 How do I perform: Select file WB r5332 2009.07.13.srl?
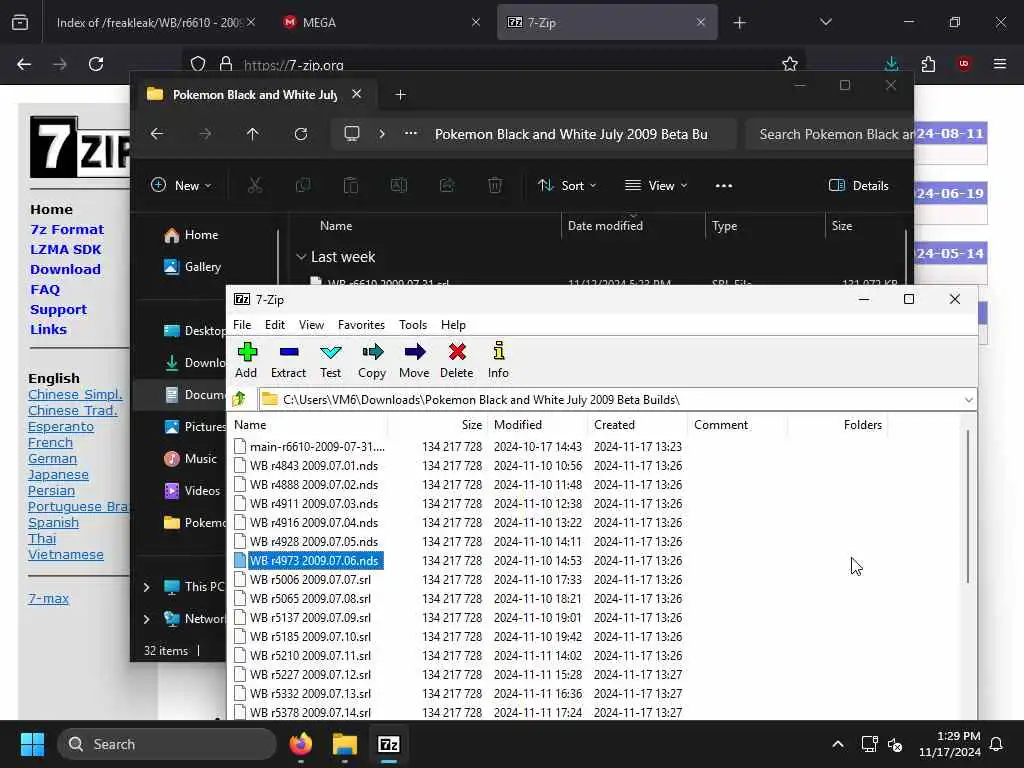point(310,694)
